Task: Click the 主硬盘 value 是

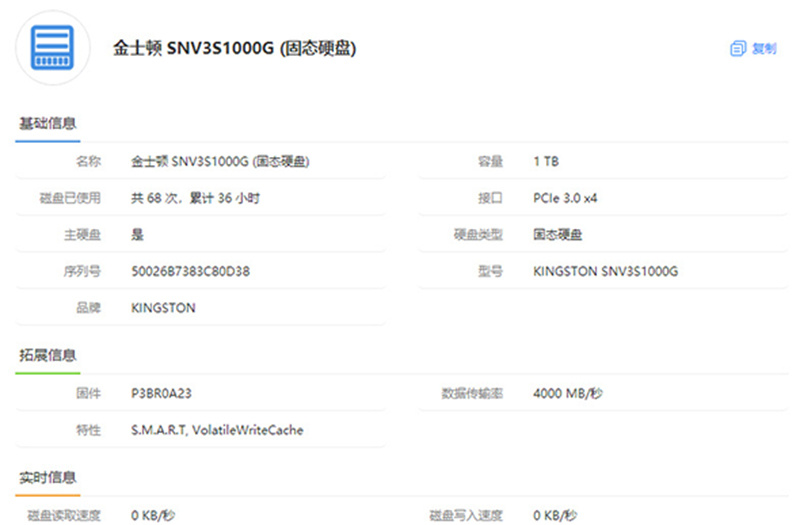Action: (x=138, y=235)
